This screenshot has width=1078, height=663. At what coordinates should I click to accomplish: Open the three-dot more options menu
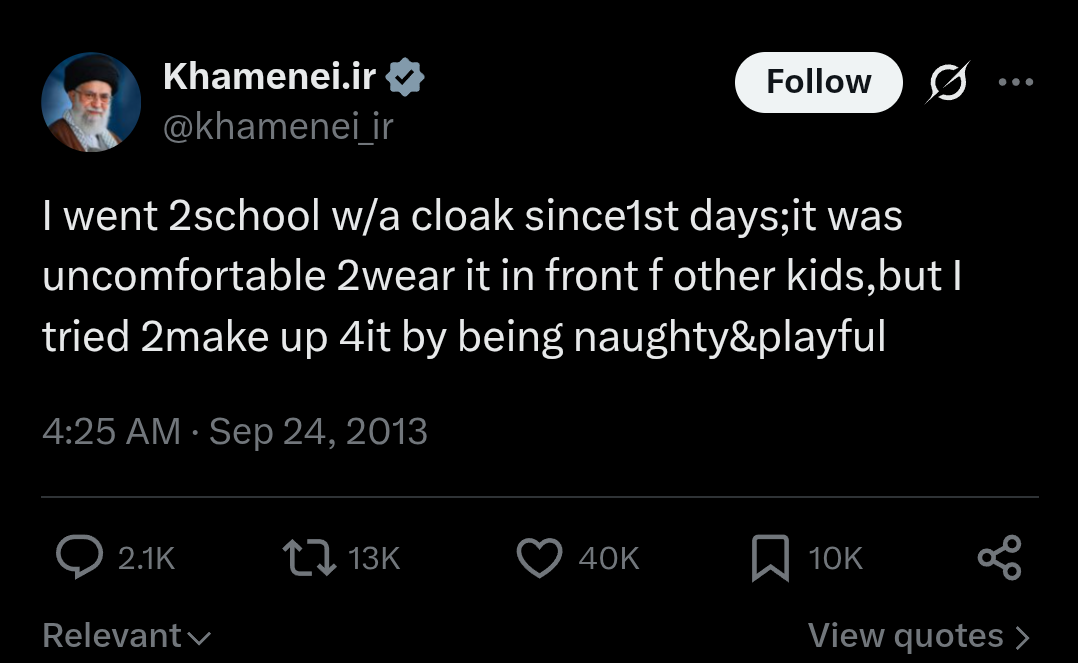[1015, 82]
